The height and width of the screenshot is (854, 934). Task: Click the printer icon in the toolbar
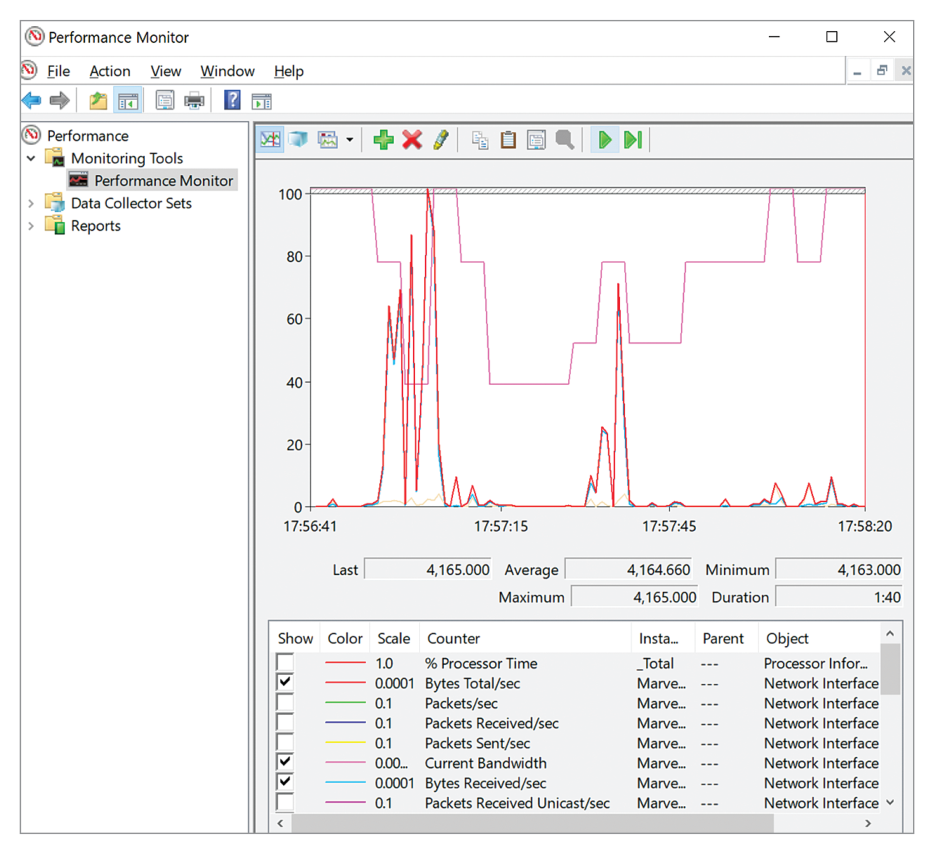tap(194, 101)
